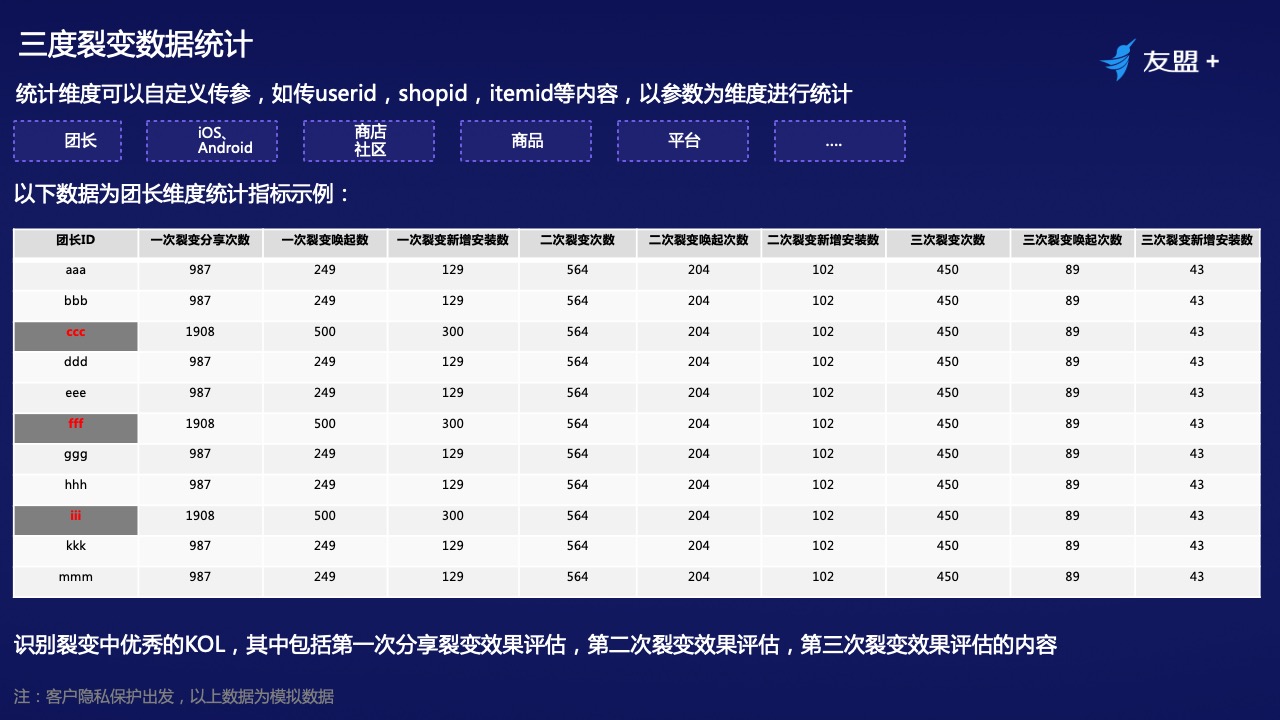The height and width of the screenshot is (720, 1280).
Task: Select the iOS、Android dimension button
Action: tap(212, 141)
